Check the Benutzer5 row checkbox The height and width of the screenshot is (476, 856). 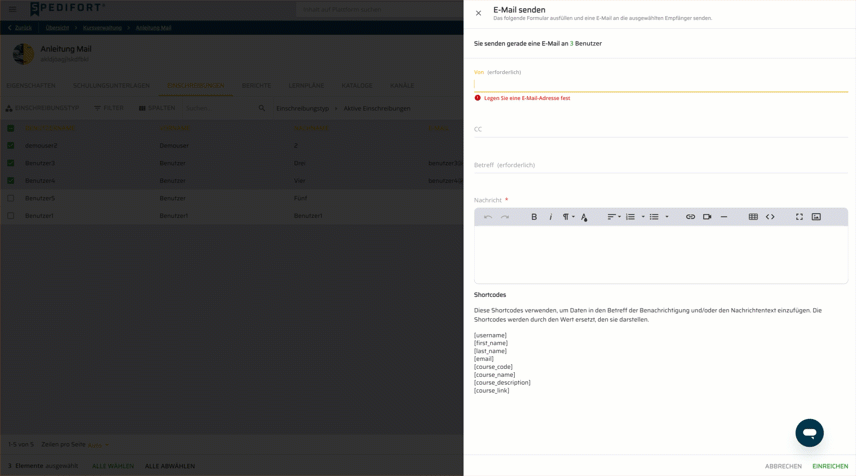10,198
